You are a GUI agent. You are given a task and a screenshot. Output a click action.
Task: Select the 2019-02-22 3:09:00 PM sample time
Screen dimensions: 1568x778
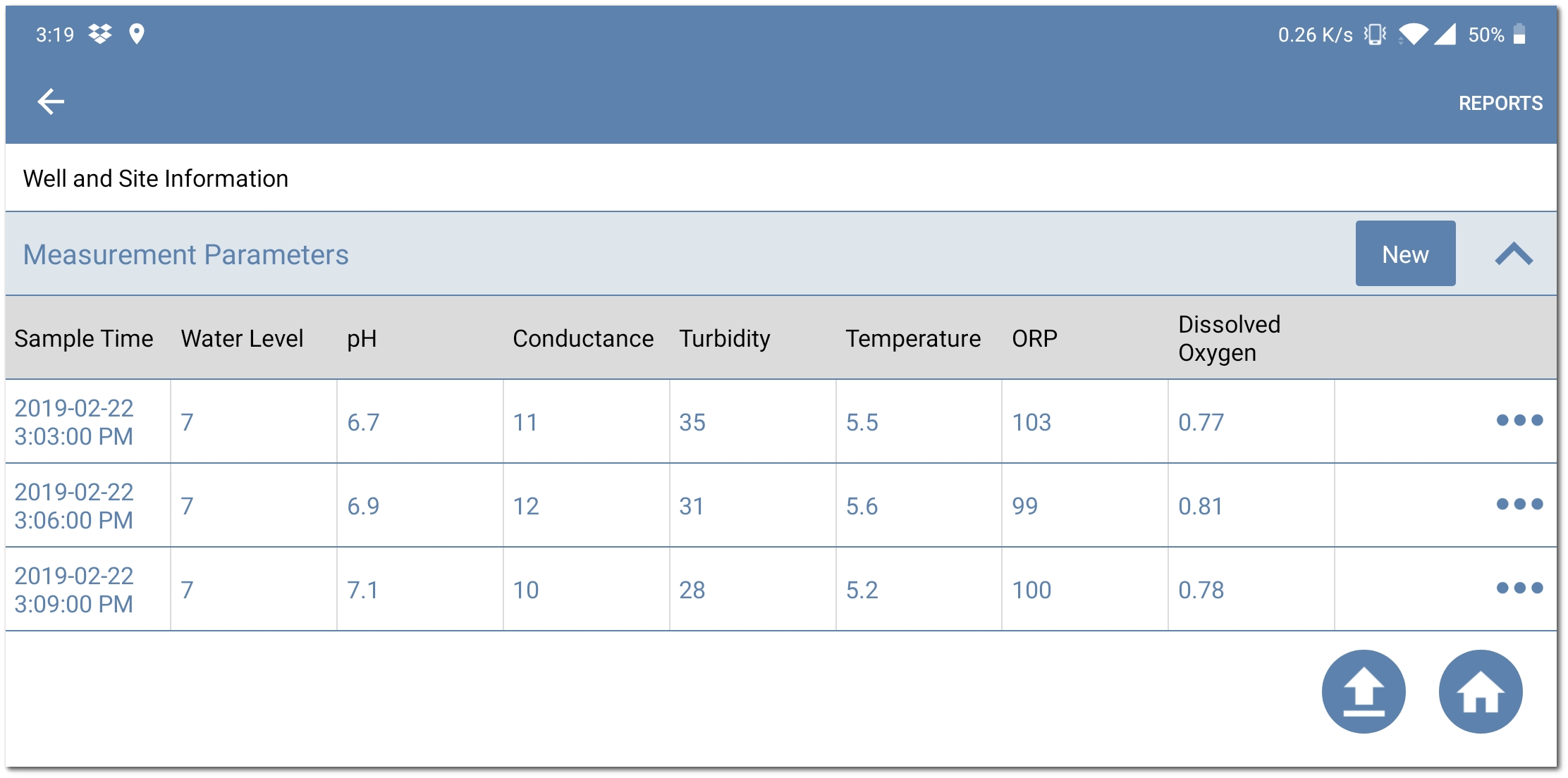point(74,590)
